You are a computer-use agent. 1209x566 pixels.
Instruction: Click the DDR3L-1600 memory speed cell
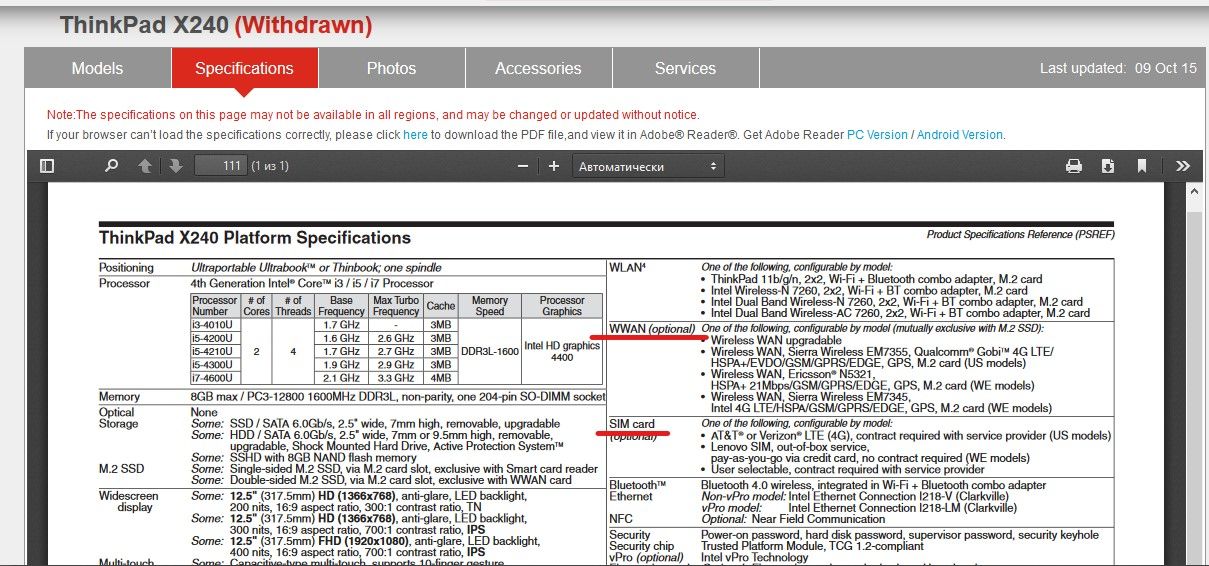(x=490, y=351)
